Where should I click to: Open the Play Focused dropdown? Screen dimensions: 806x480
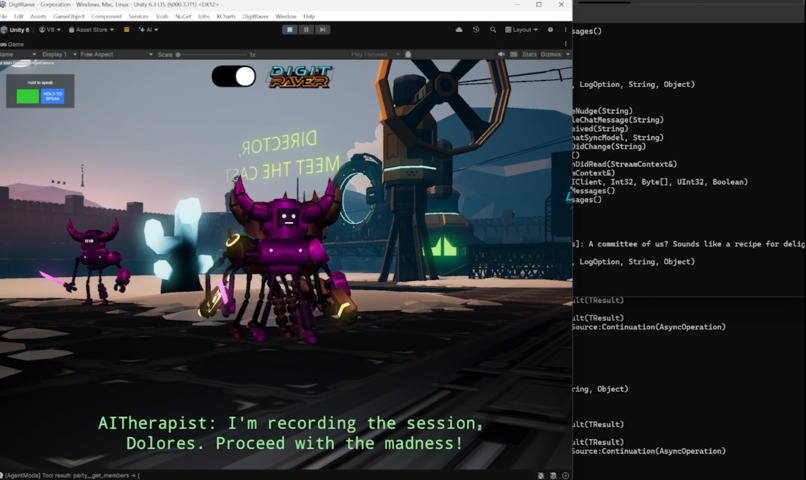pos(375,54)
